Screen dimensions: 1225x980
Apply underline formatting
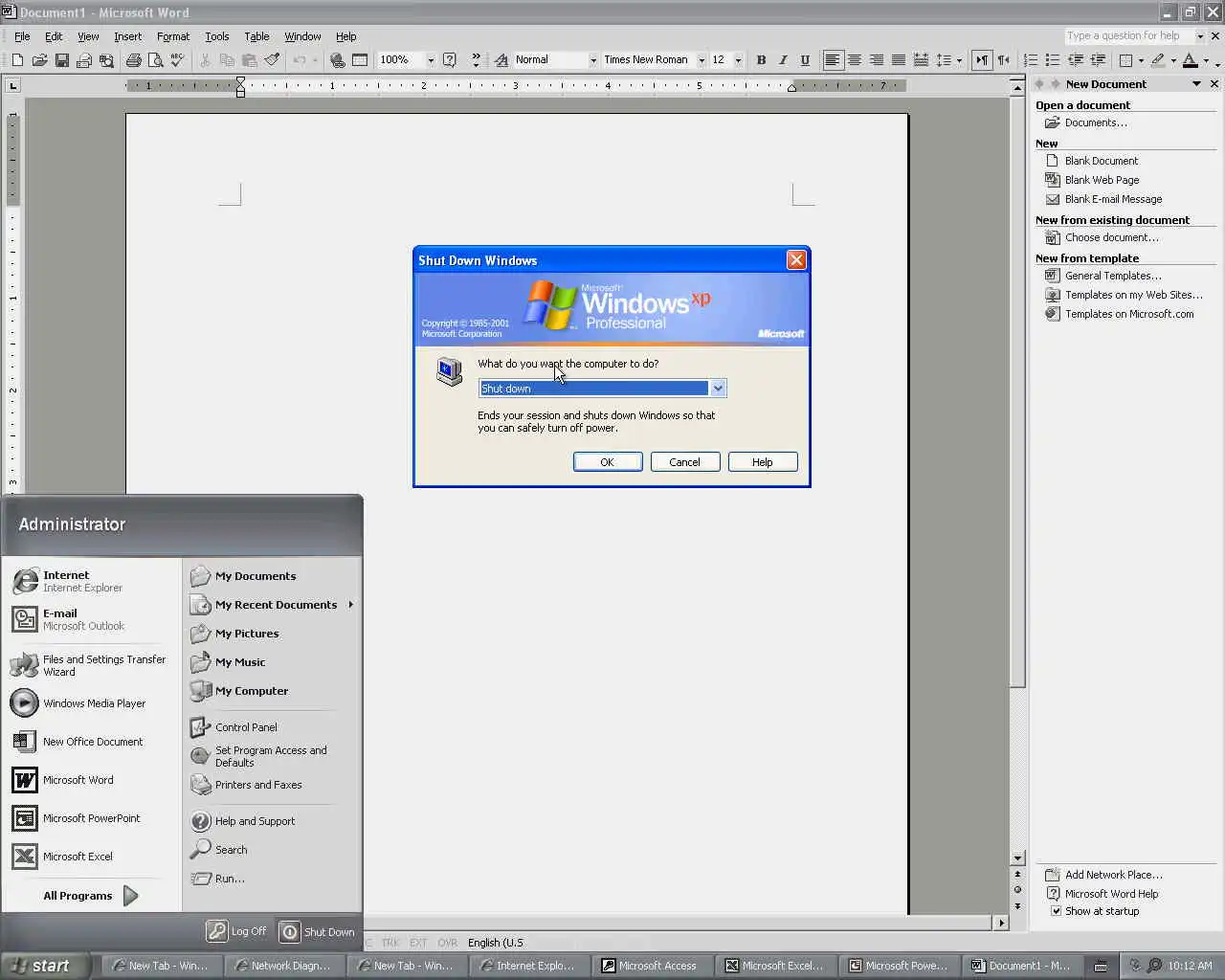pos(805,59)
